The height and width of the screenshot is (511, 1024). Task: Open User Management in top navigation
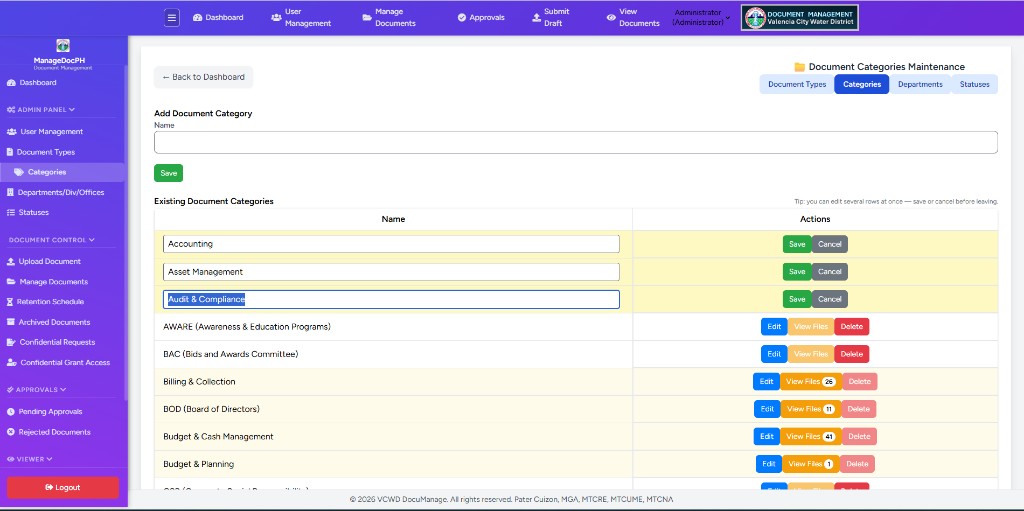tap(301, 18)
